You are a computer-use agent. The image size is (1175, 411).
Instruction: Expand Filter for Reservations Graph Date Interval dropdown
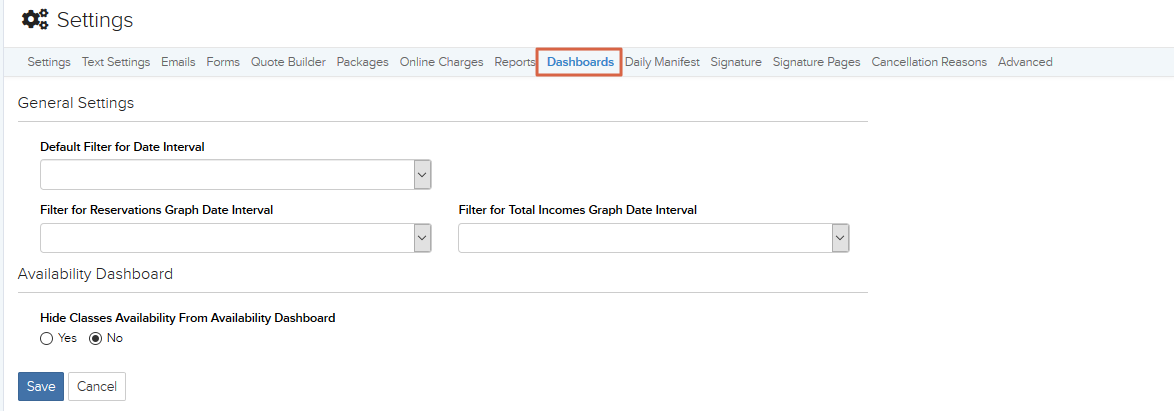pos(236,238)
